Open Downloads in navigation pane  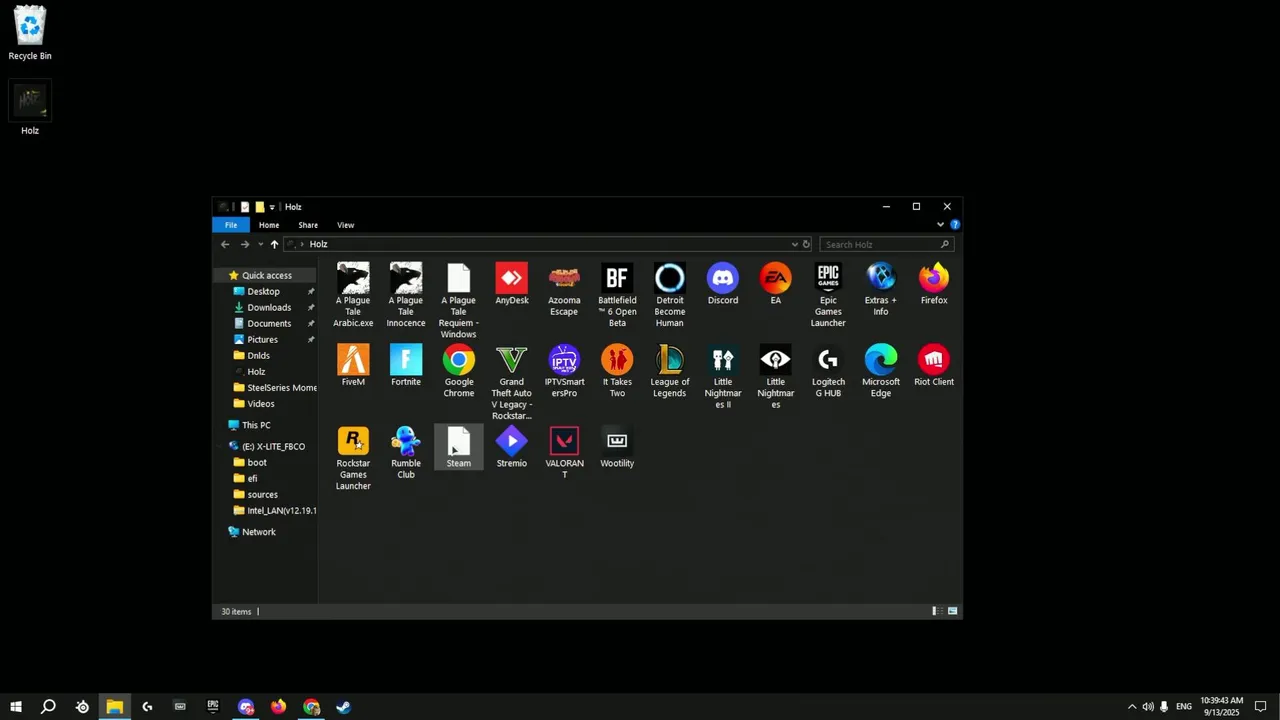point(269,307)
